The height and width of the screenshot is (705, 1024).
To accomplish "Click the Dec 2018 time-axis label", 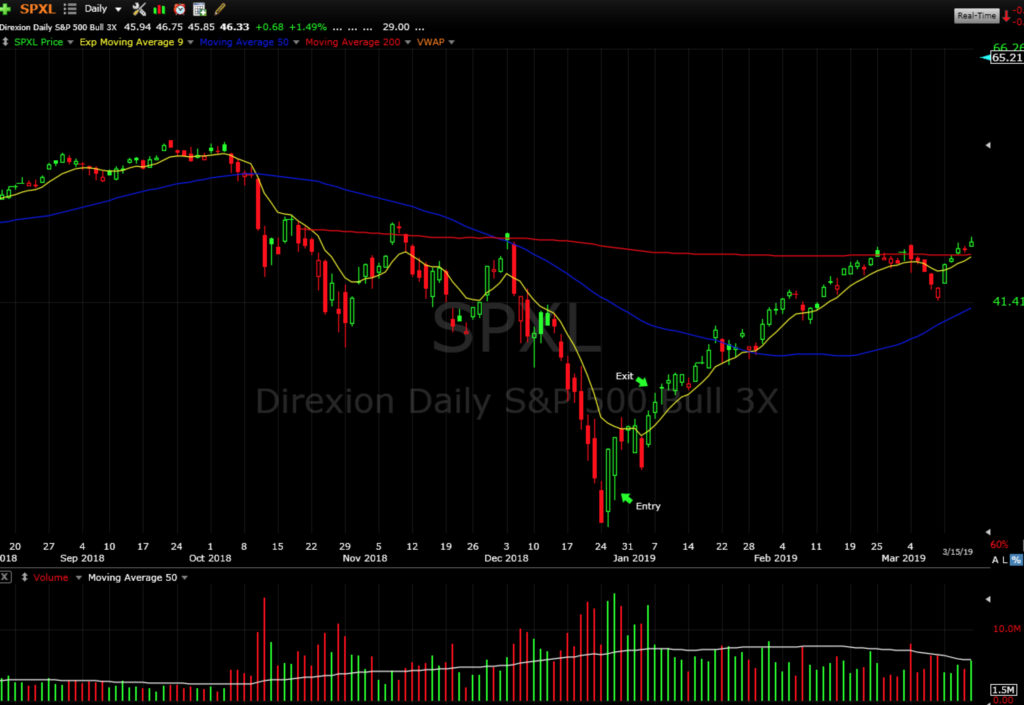I will 506,558.
